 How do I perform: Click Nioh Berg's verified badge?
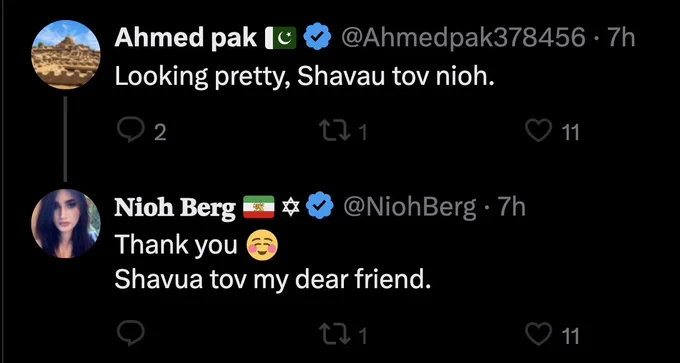(320, 206)
